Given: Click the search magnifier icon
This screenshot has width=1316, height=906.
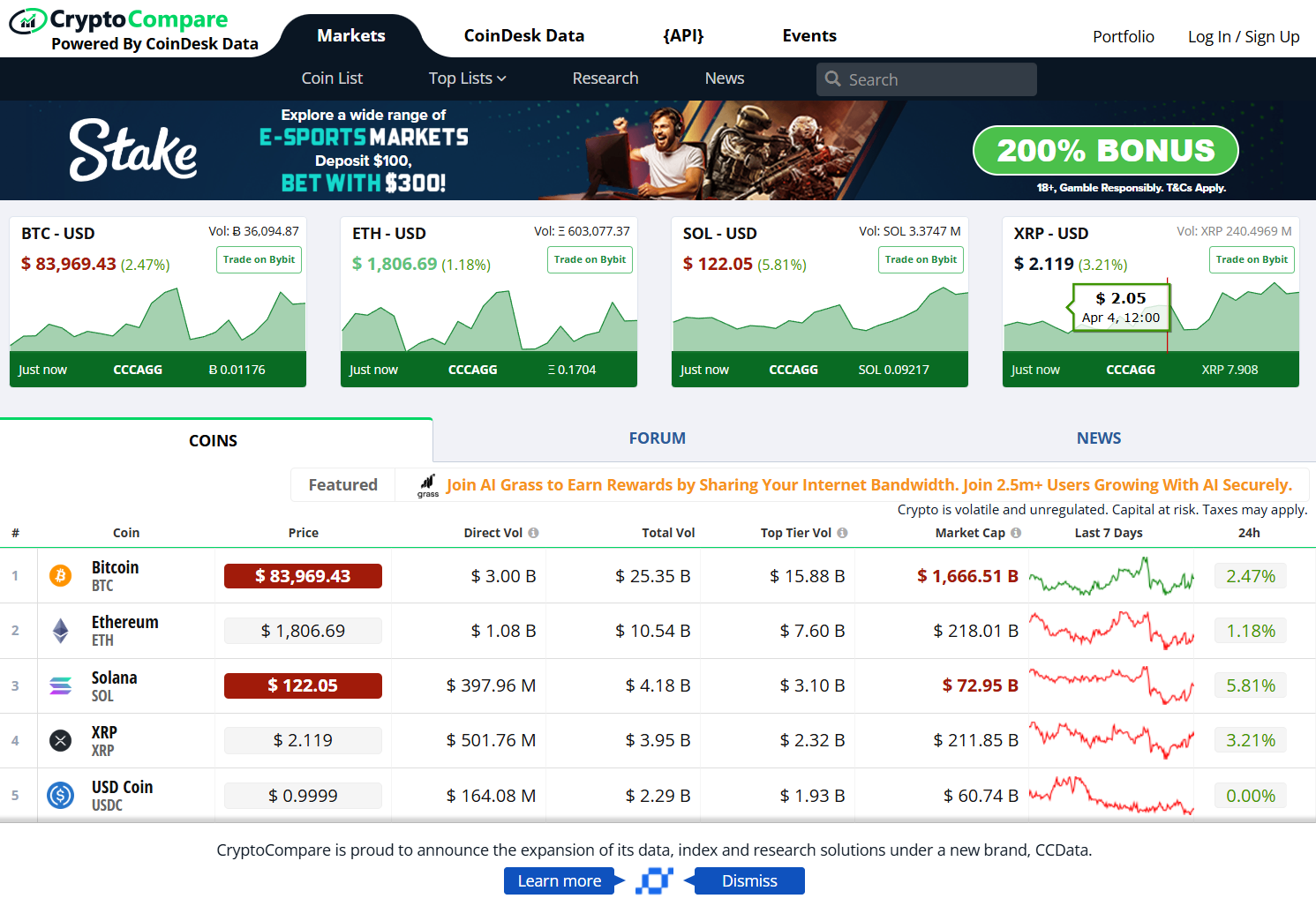Looking at the screenshot, I should tap(832, 79).
